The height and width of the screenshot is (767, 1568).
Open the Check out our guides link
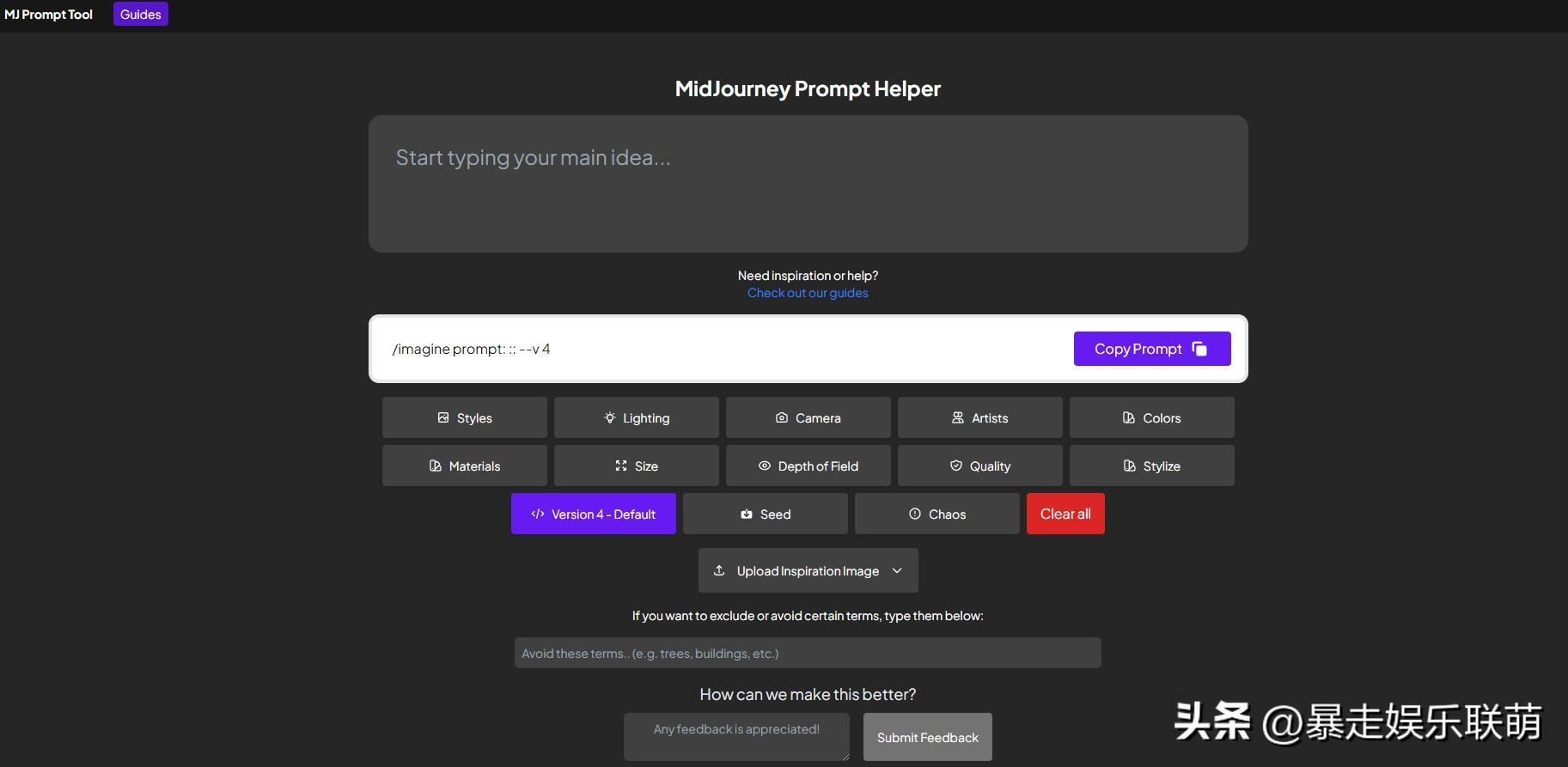click(x=808, y=293)
